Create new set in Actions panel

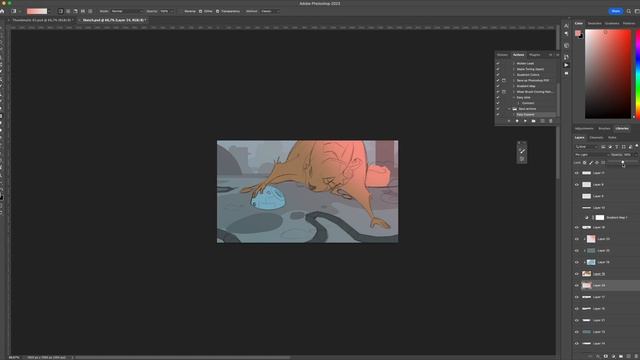coord(533,121)
